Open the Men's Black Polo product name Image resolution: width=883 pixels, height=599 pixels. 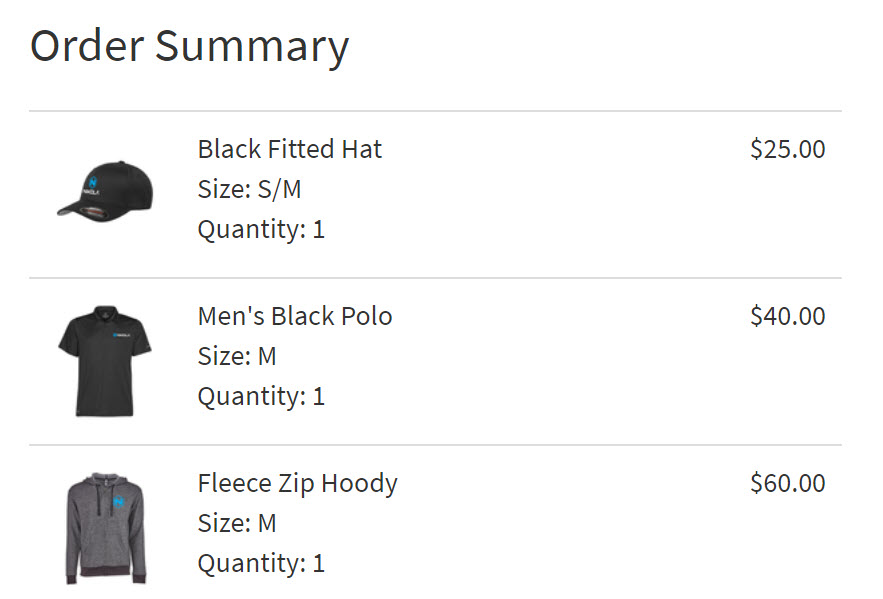295,316
